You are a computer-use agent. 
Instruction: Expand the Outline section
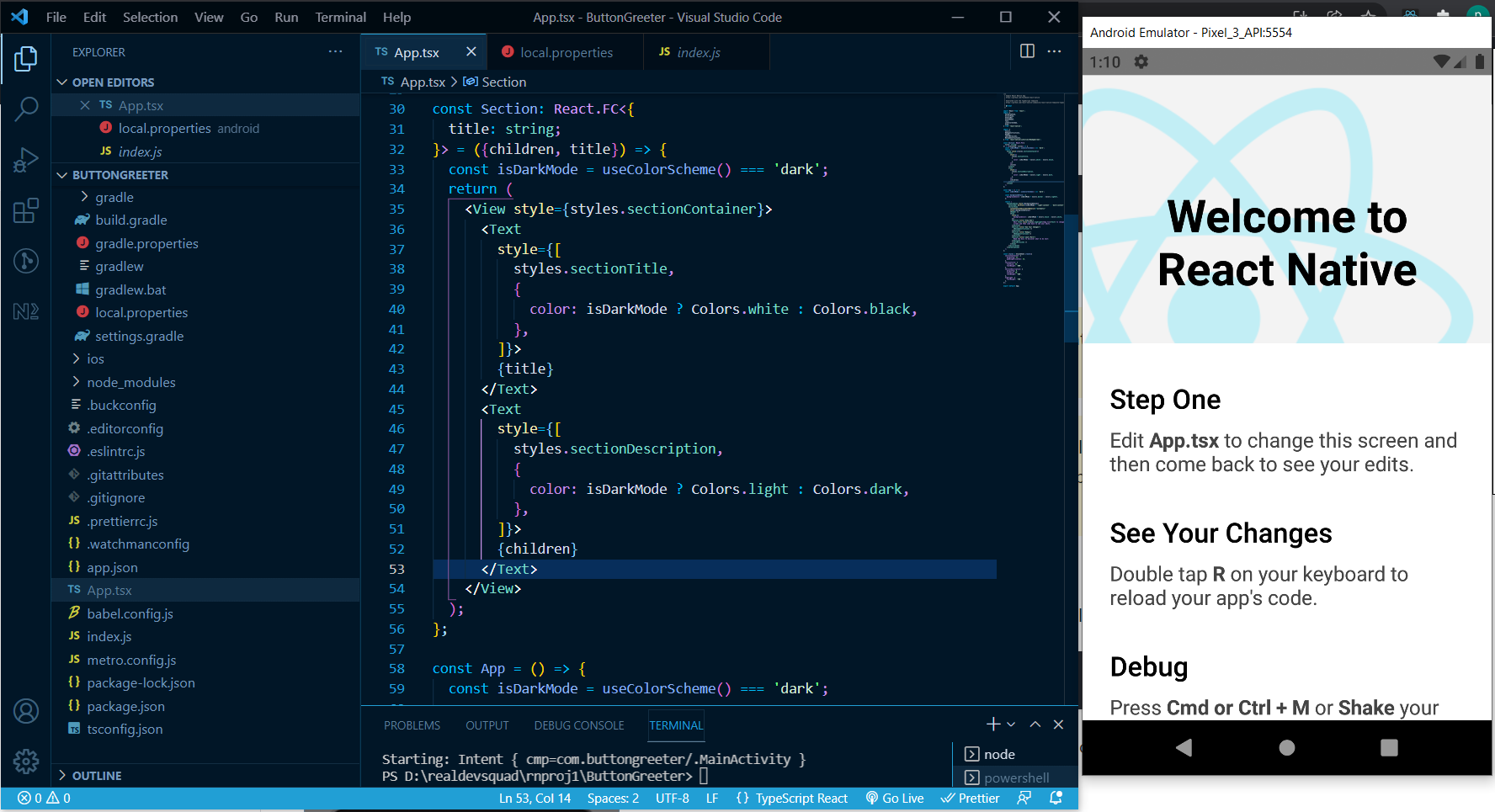61,776
